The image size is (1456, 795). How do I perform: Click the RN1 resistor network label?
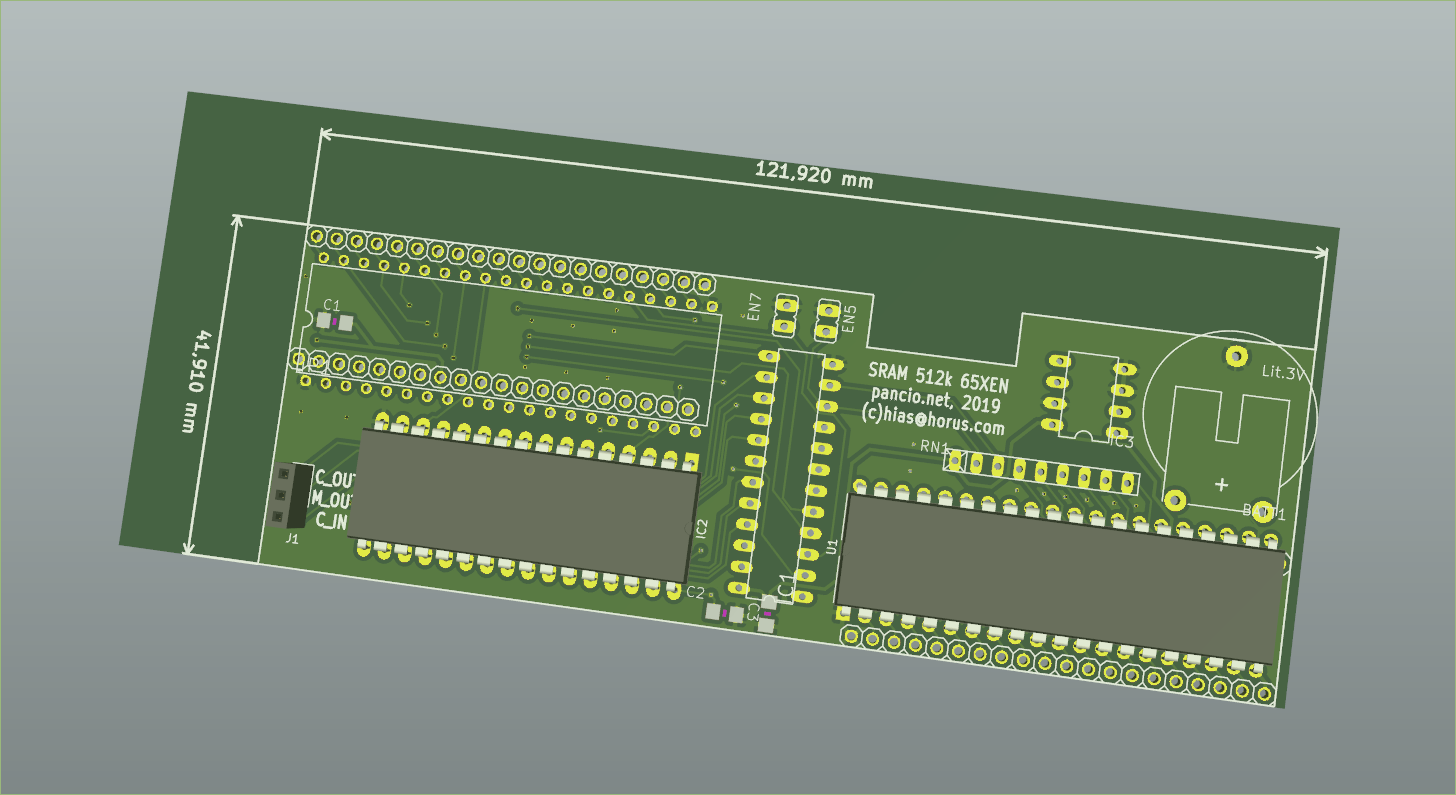pos(934,447)
